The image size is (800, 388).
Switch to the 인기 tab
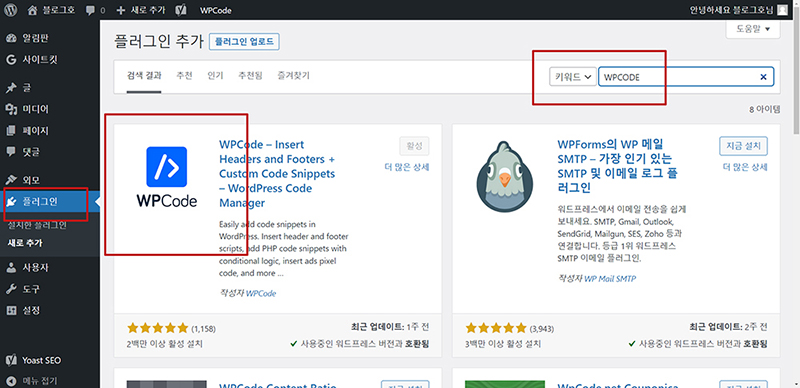(215, 76)
